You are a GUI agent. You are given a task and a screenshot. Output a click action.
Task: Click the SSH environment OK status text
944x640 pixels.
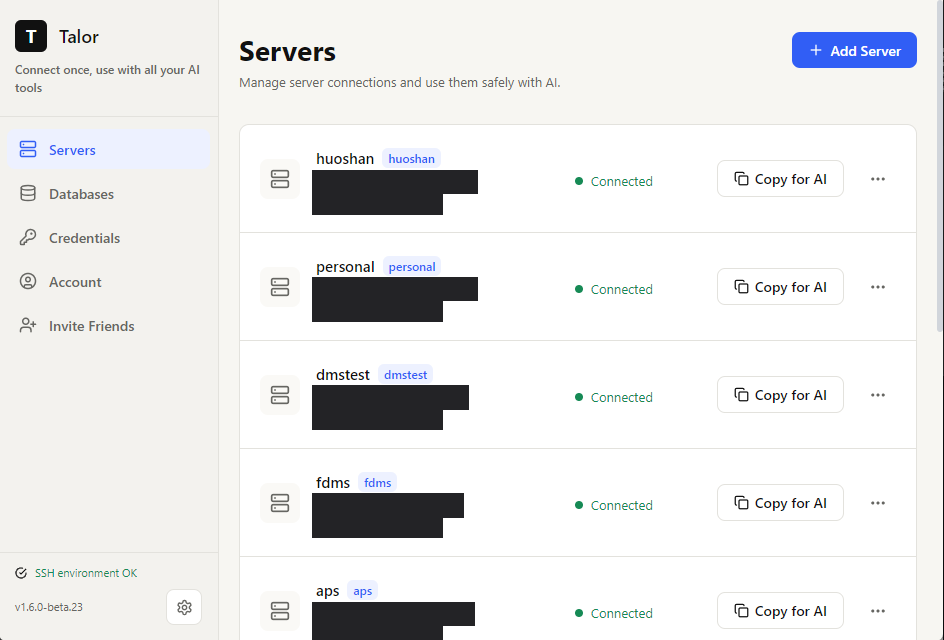(x=86, y=573)
